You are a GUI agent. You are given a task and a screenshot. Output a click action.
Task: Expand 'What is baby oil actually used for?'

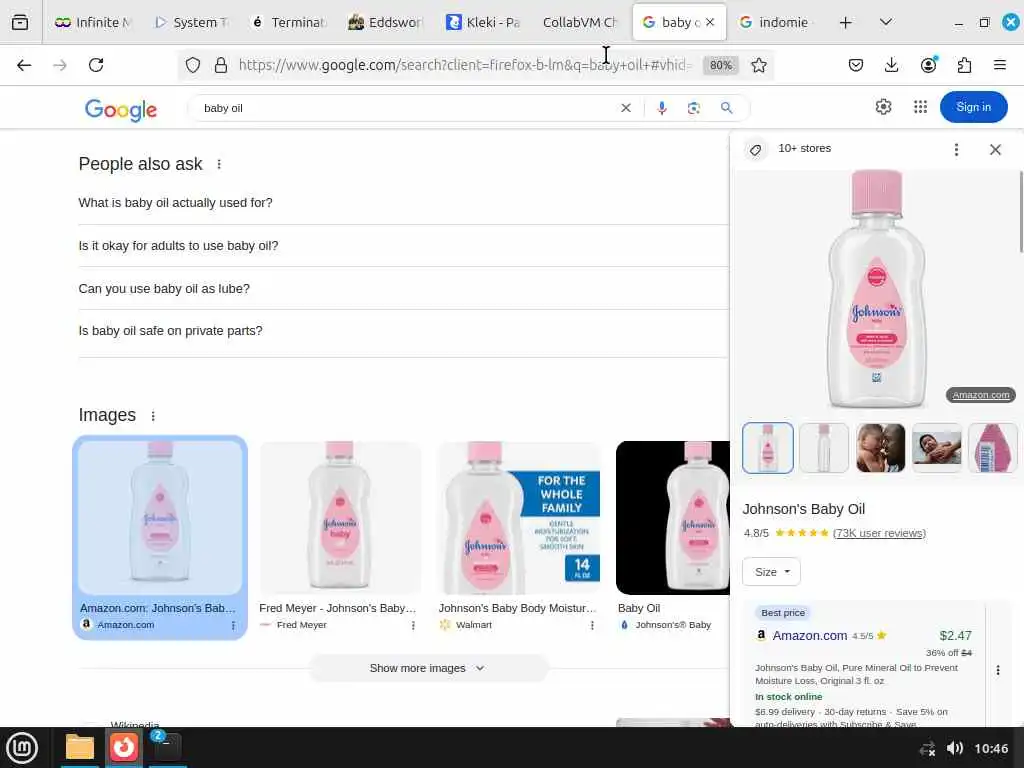(x=403, y=203)
